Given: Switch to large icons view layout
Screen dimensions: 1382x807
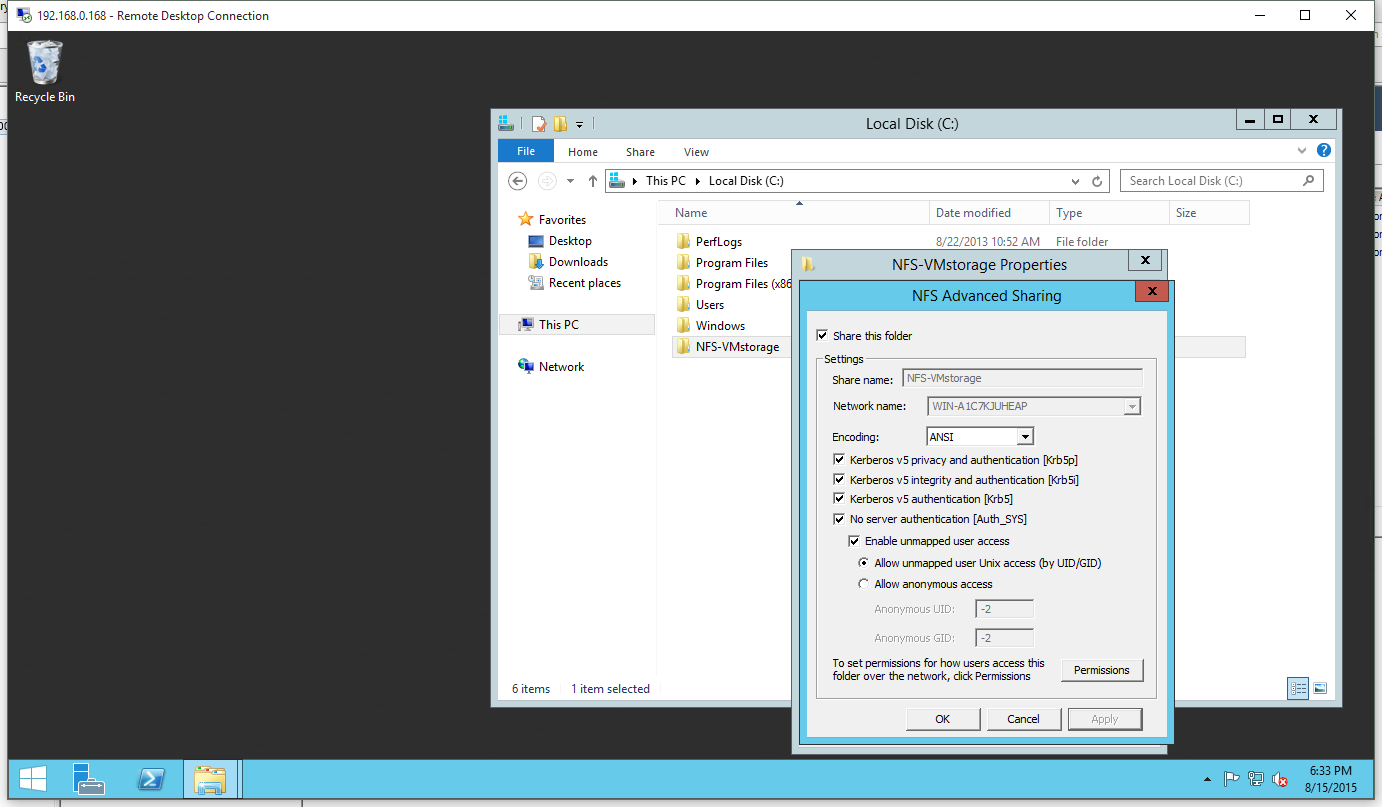Looking at the screenshot, I should point(1320,688).
